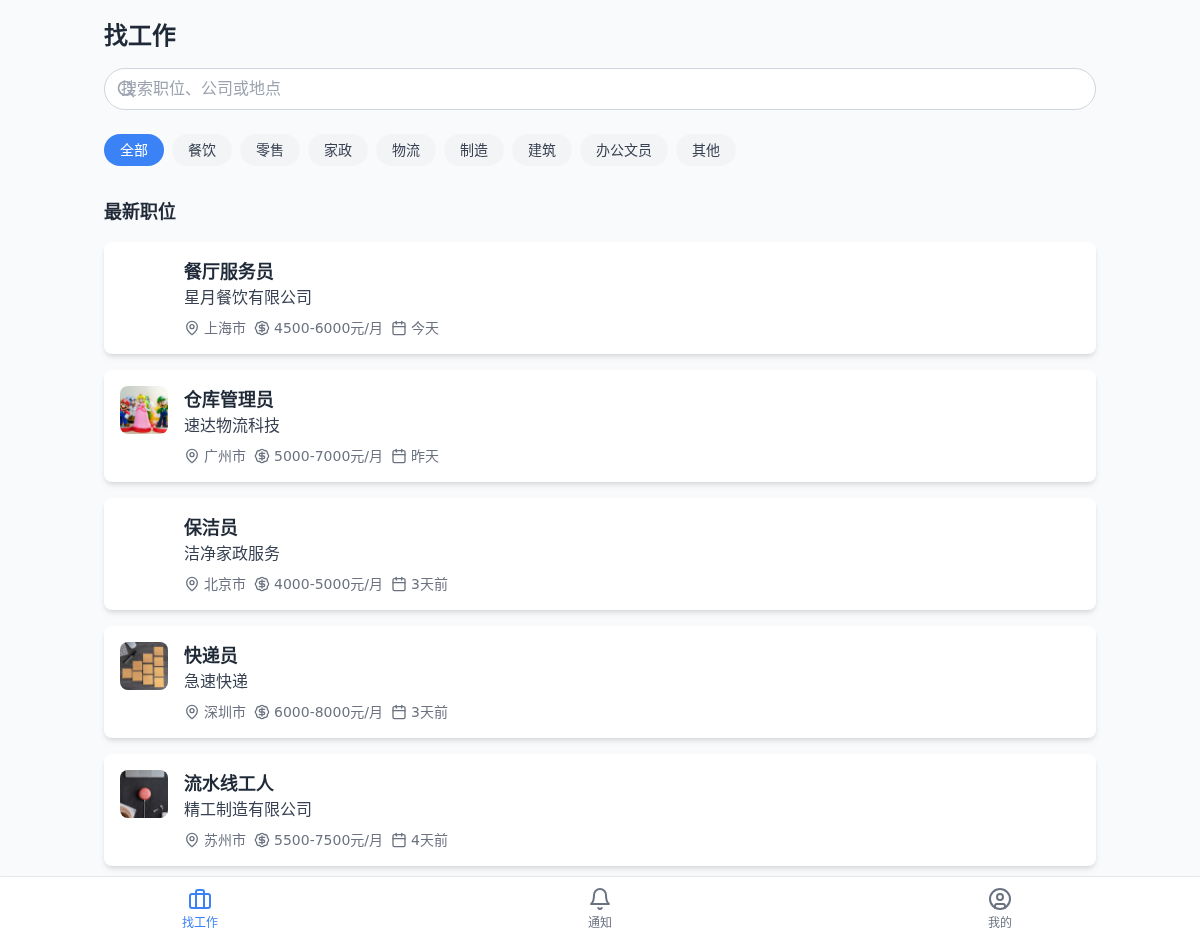
Task: Focus the 搜索职位、公司或地点 search field
Action: 600,89
